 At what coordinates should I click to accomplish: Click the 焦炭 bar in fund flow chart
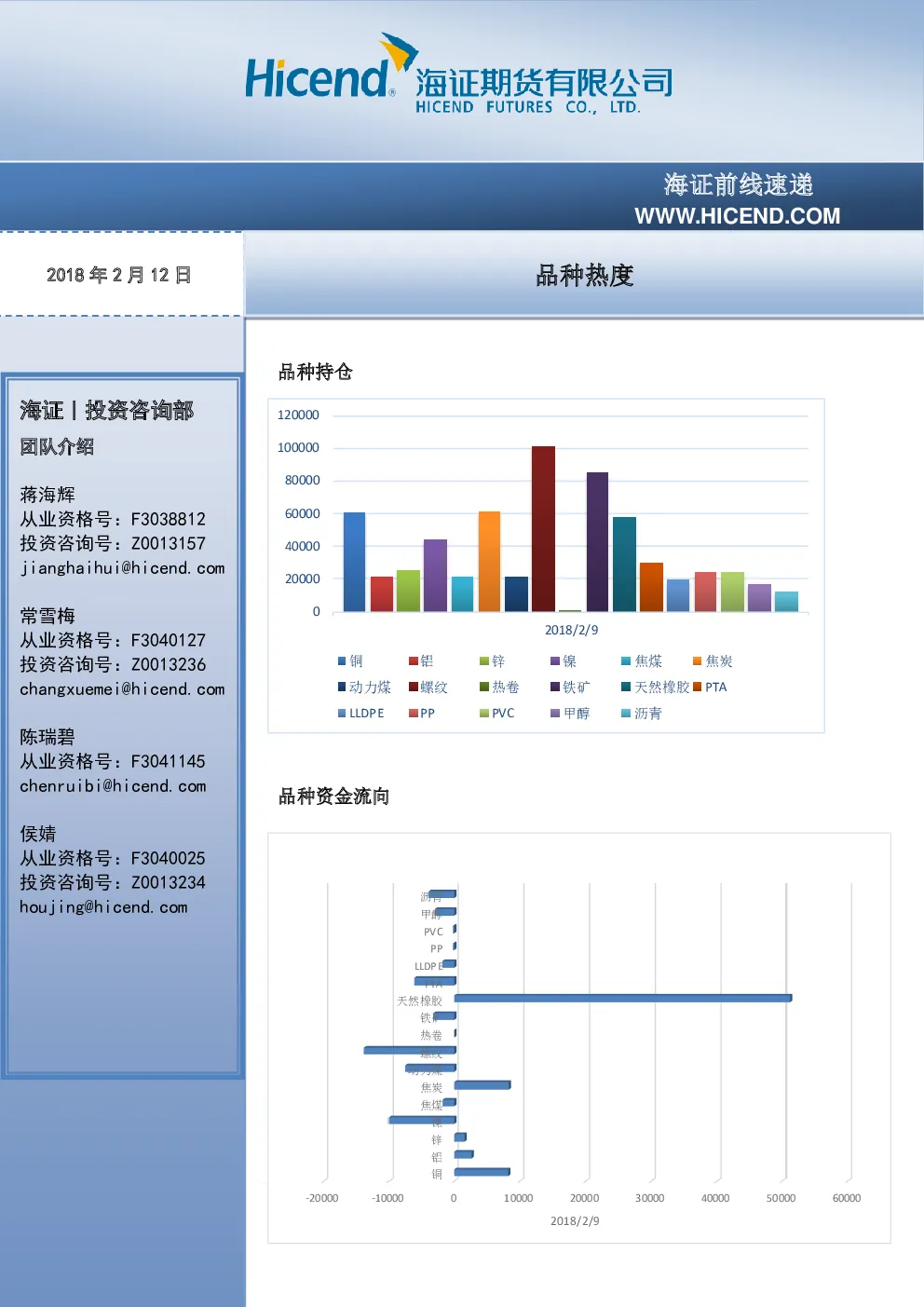click(482, 1084)
